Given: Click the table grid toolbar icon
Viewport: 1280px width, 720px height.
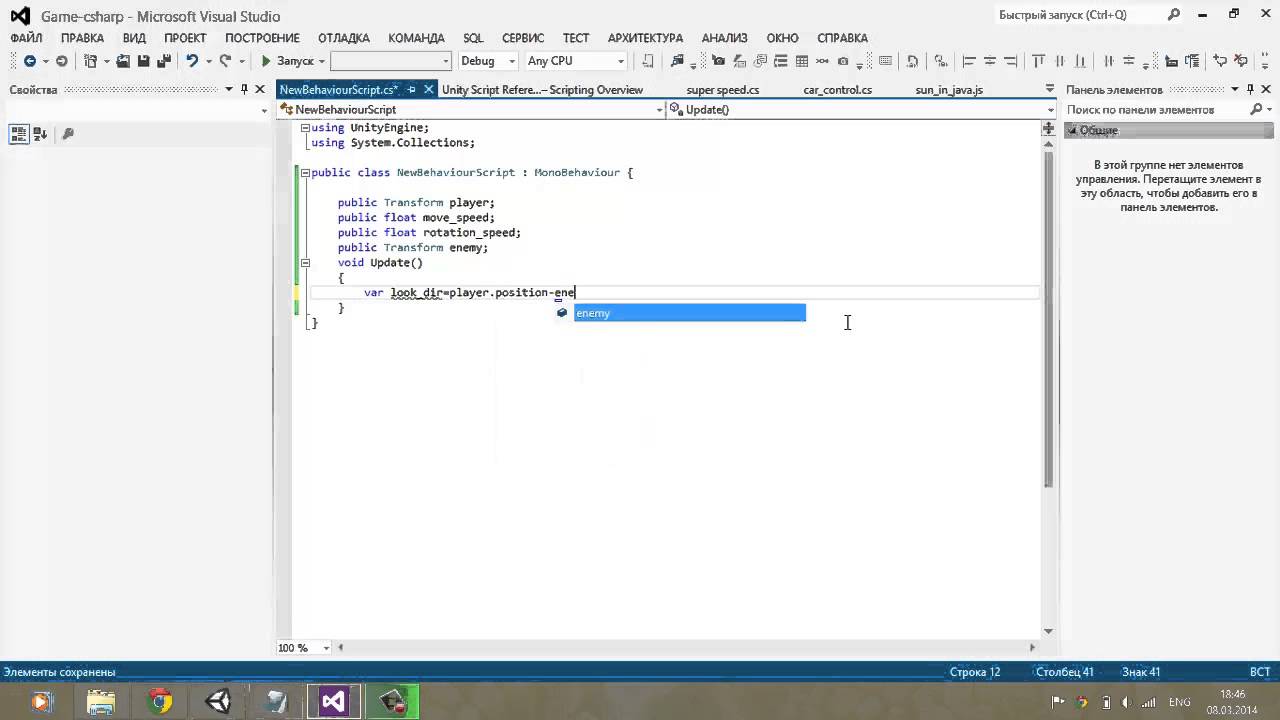Looking at the screenshot, I should [x=802, y=61].
